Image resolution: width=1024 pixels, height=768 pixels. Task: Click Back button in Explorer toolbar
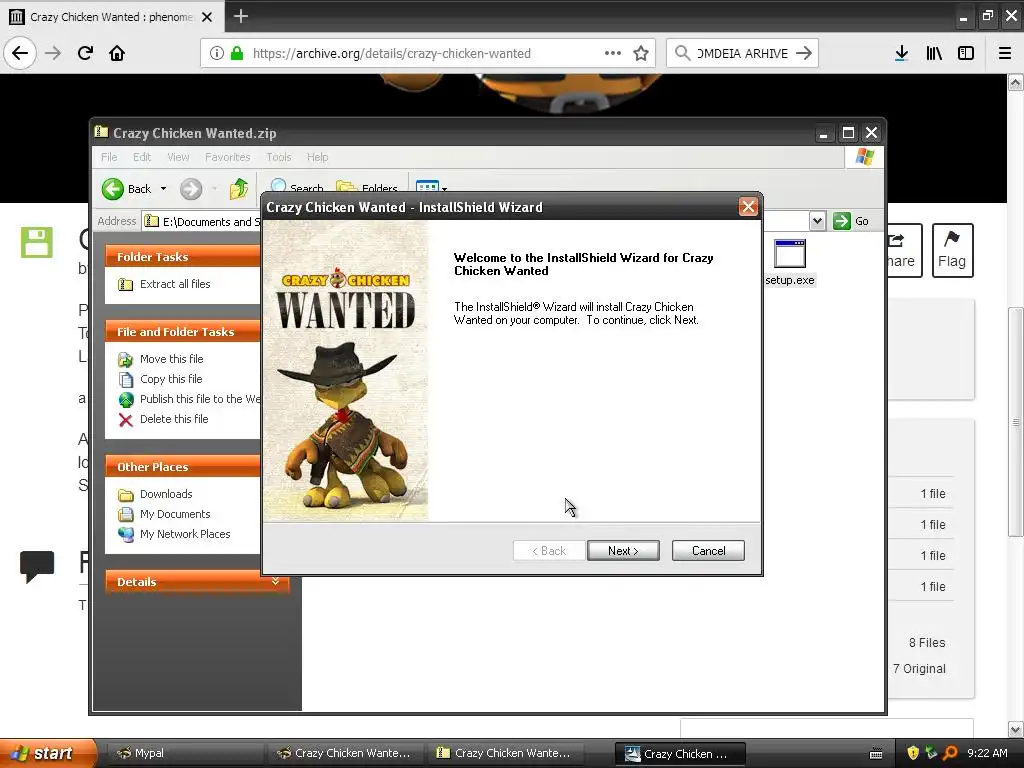tap(127, 189)
